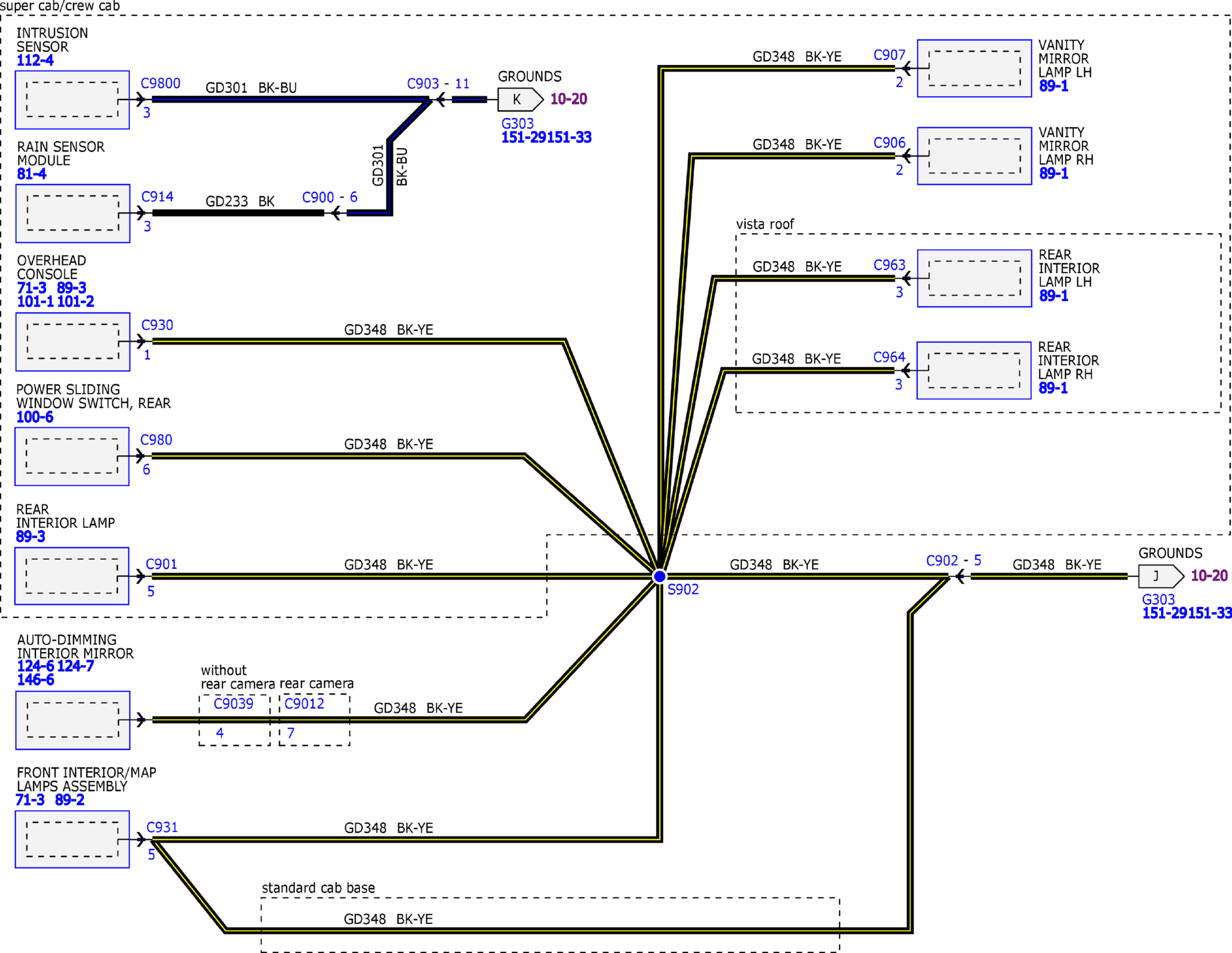
Task: Select the C9800 connector label
Action: 160,83
